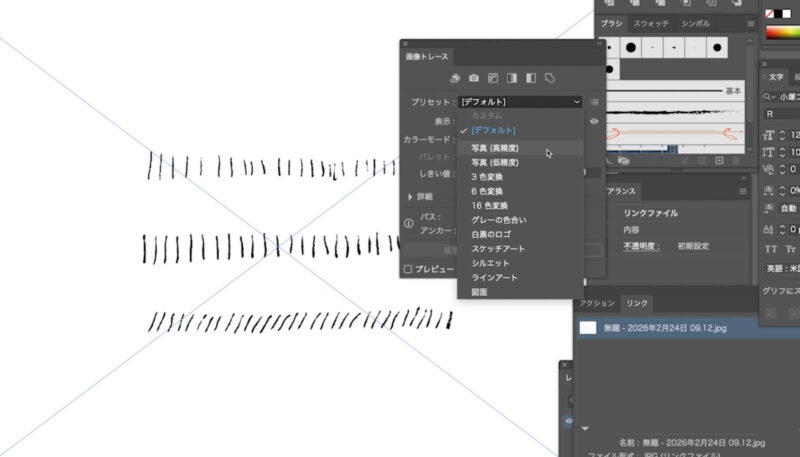Enable the プレビュー checkbox
The height and width of the screenshot is (457, 800).
coord(408,269)
